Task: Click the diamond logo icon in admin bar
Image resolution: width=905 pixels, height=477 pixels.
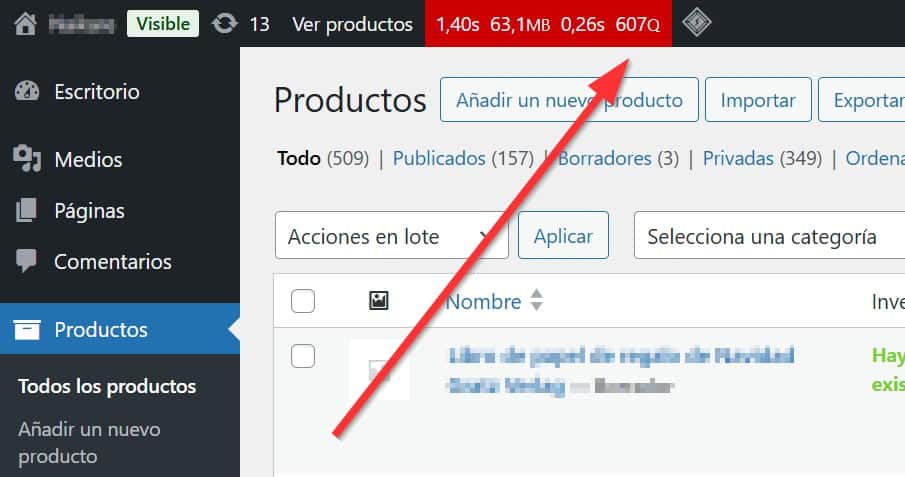Action: tap(696, 24)
